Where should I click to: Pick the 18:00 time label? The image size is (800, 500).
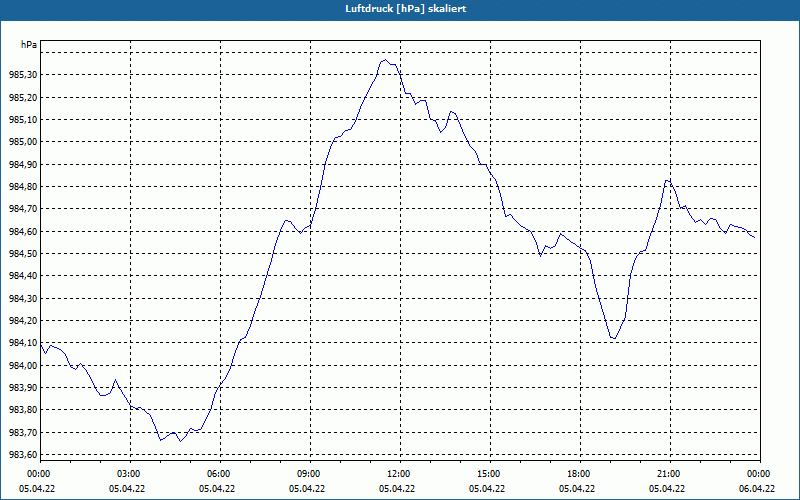(x=580, y=474)
